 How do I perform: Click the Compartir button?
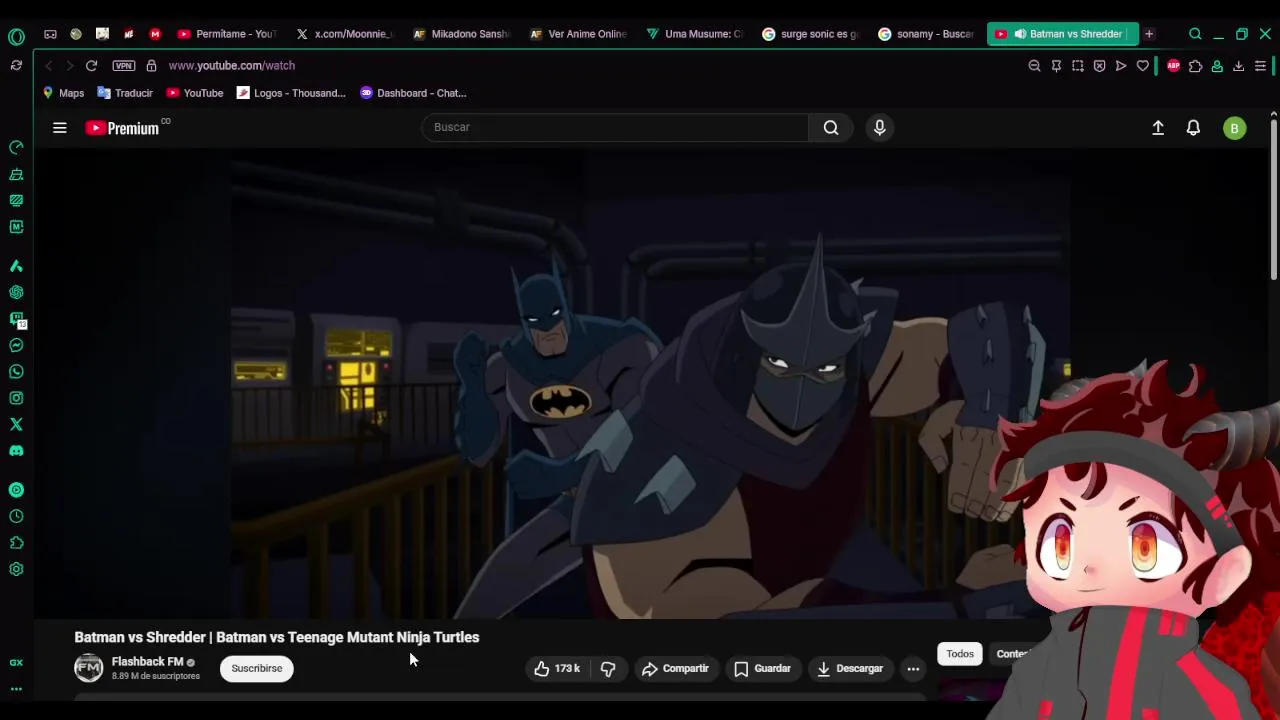(x=675, y=669)
